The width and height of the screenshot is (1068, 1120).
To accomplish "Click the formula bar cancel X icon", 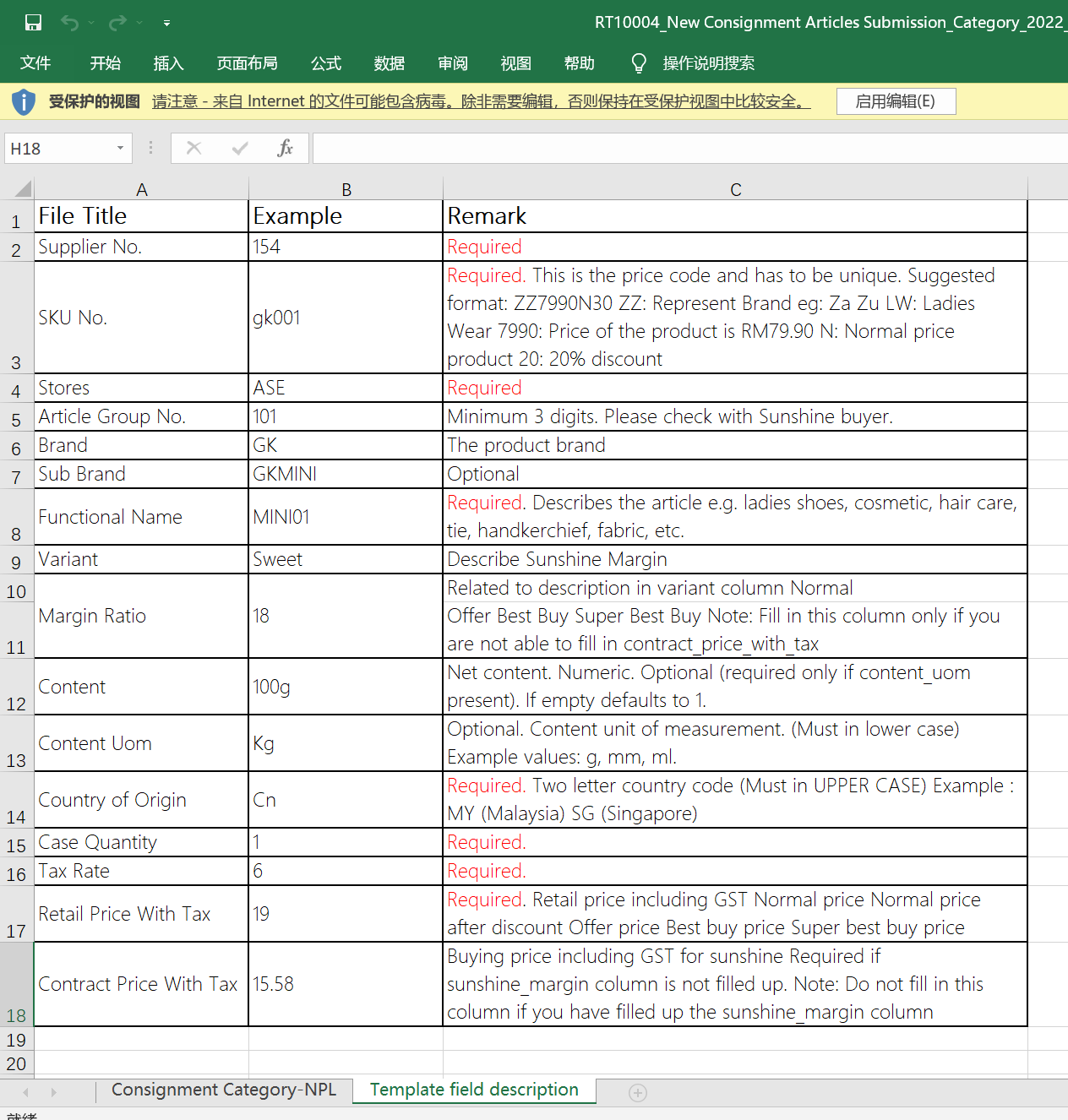I will click(x=193, y=149).
